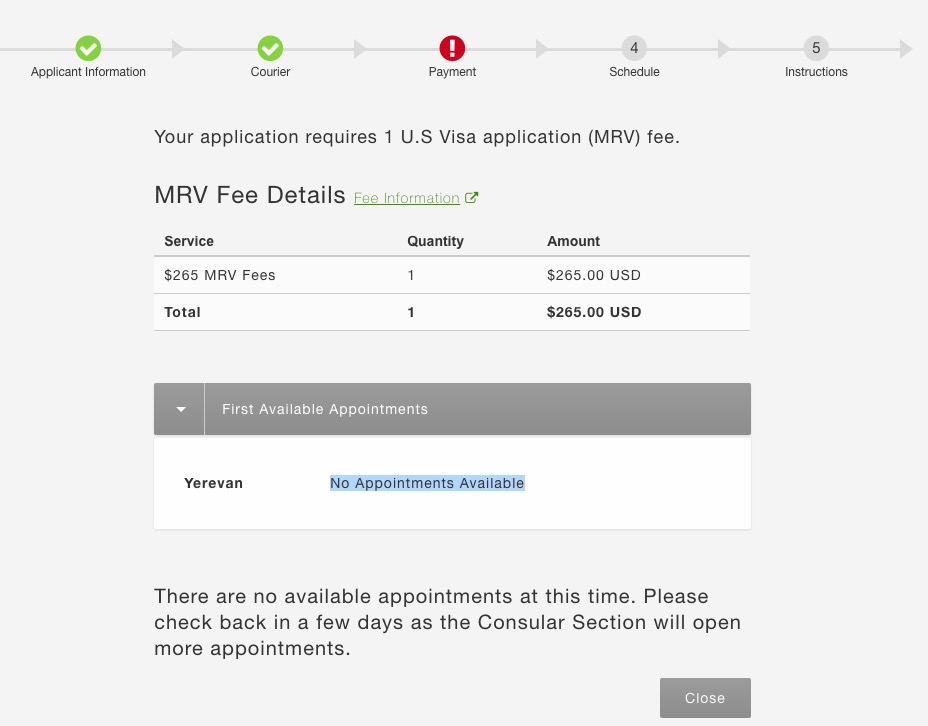Open the Instructions step label
This screenshot has width=928, height=726.
816,72
